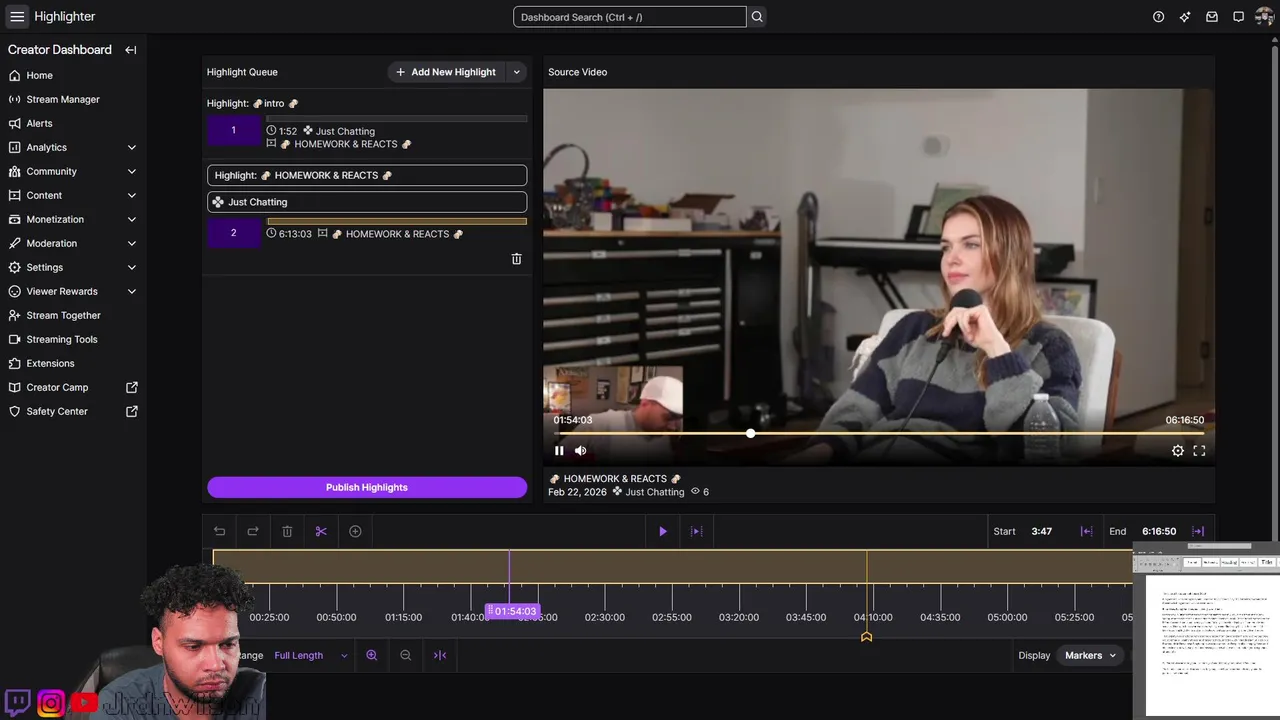Click the orange marker below 04:10:00
The image size is (1280, 720).
coord(867,636)
